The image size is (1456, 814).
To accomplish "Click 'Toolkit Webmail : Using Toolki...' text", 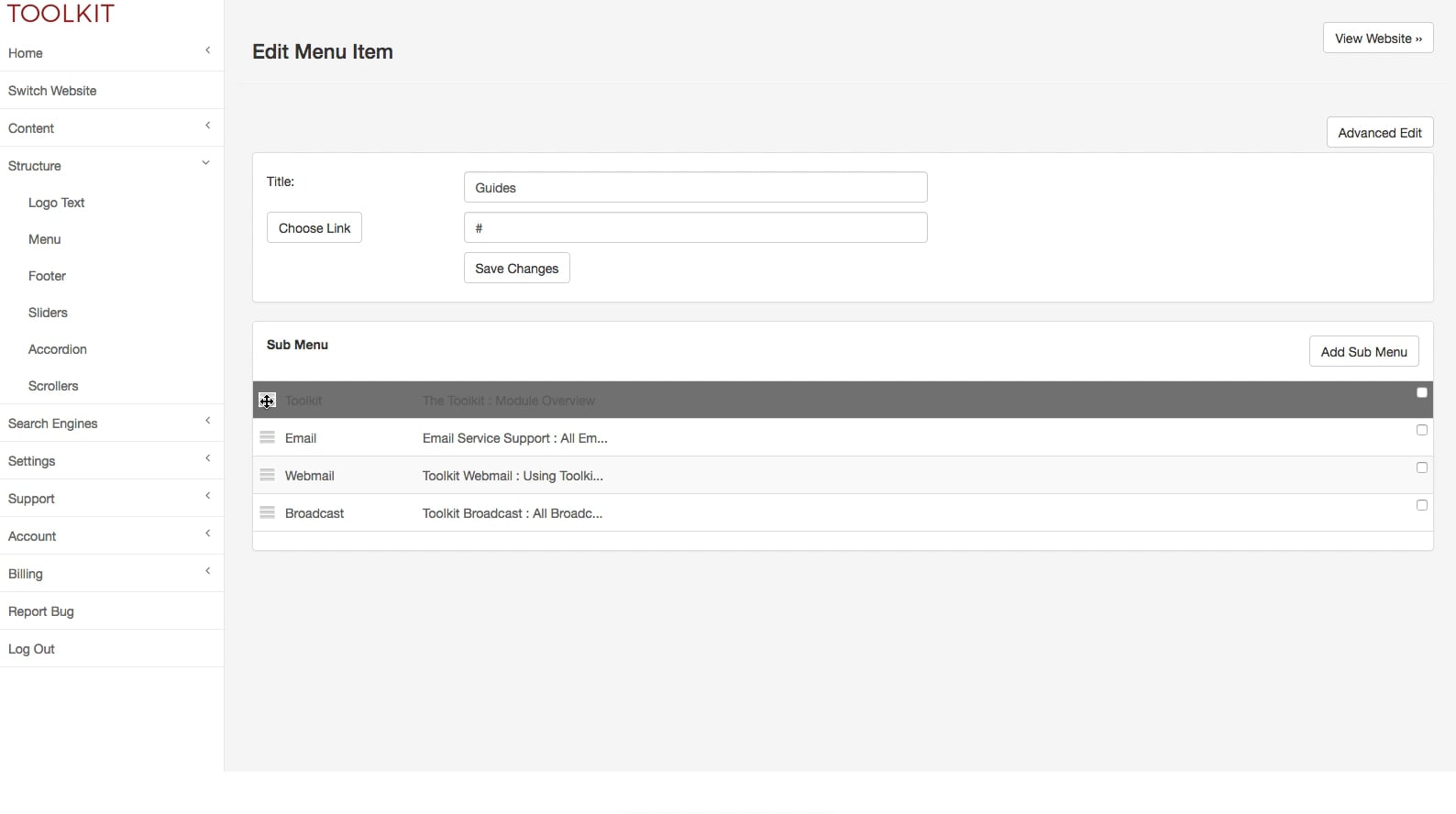I will [513, 476].
